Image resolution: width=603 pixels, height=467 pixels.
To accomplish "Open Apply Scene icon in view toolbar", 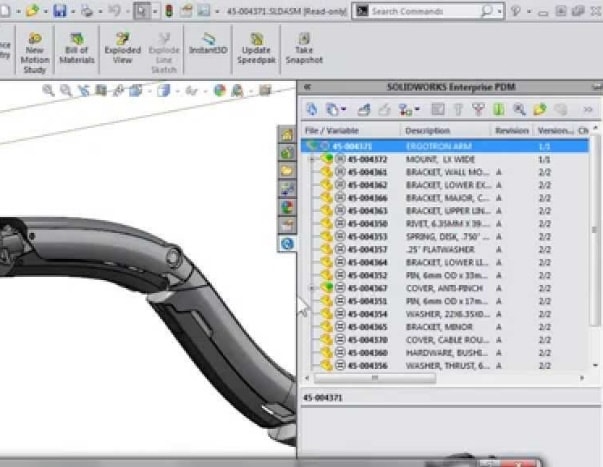I will click(238, 91).
